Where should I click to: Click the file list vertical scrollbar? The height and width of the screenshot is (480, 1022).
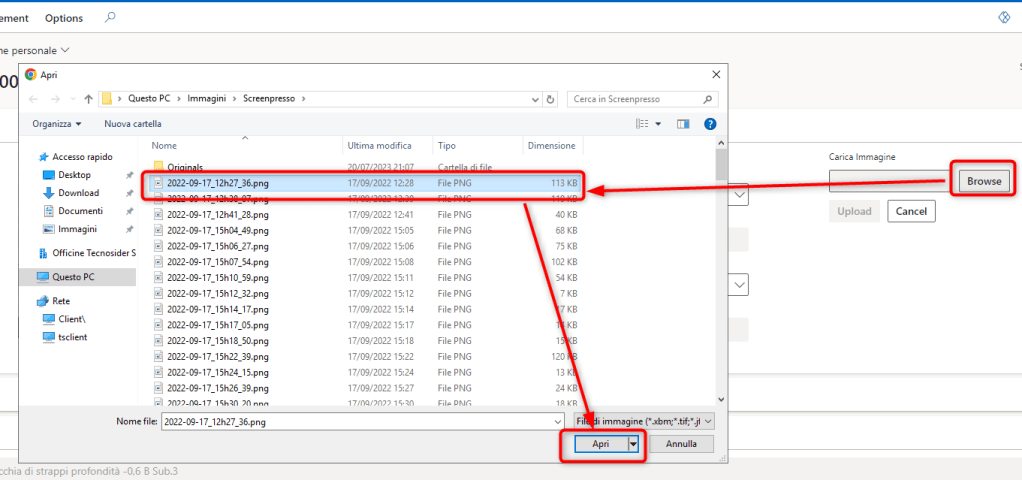(x=721, y=280)
